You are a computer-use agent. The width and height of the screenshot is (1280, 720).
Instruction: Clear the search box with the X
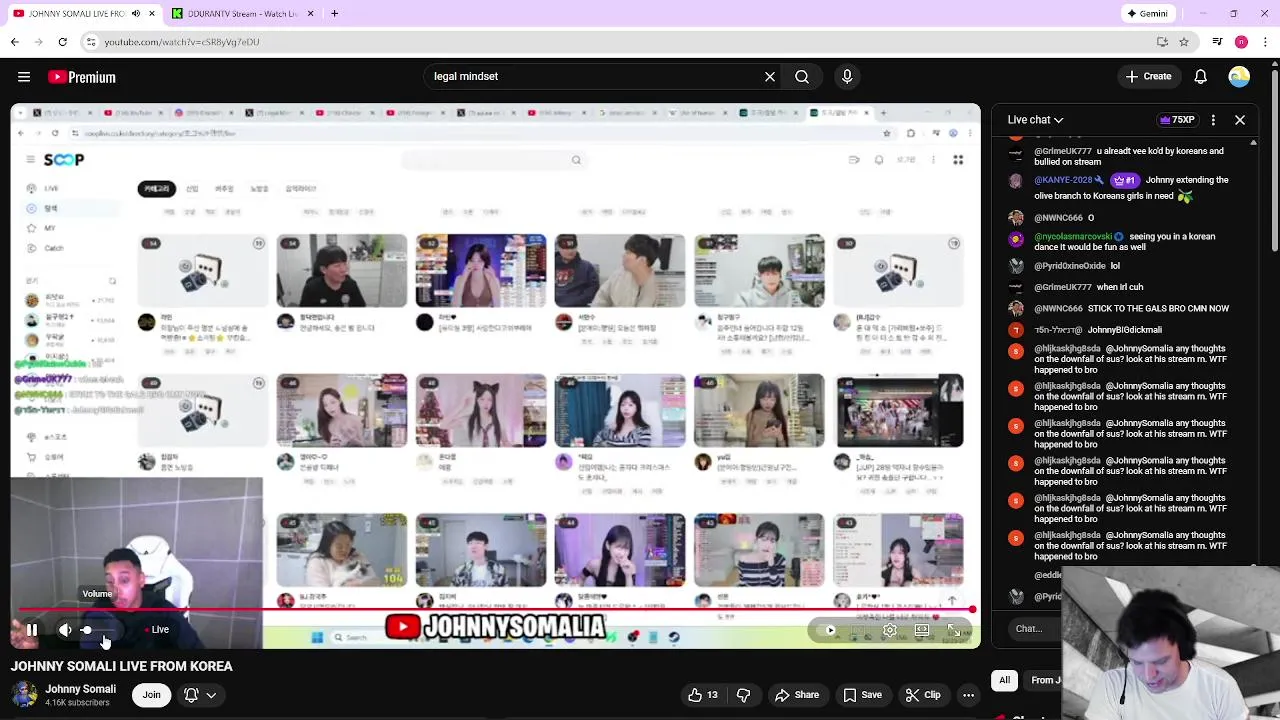coord(770,76)
